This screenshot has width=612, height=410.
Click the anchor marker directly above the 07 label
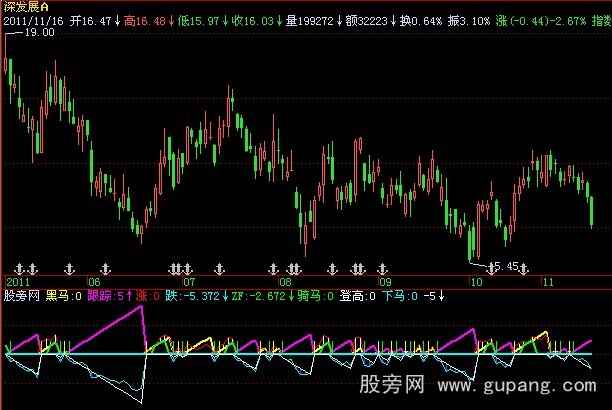188,268
